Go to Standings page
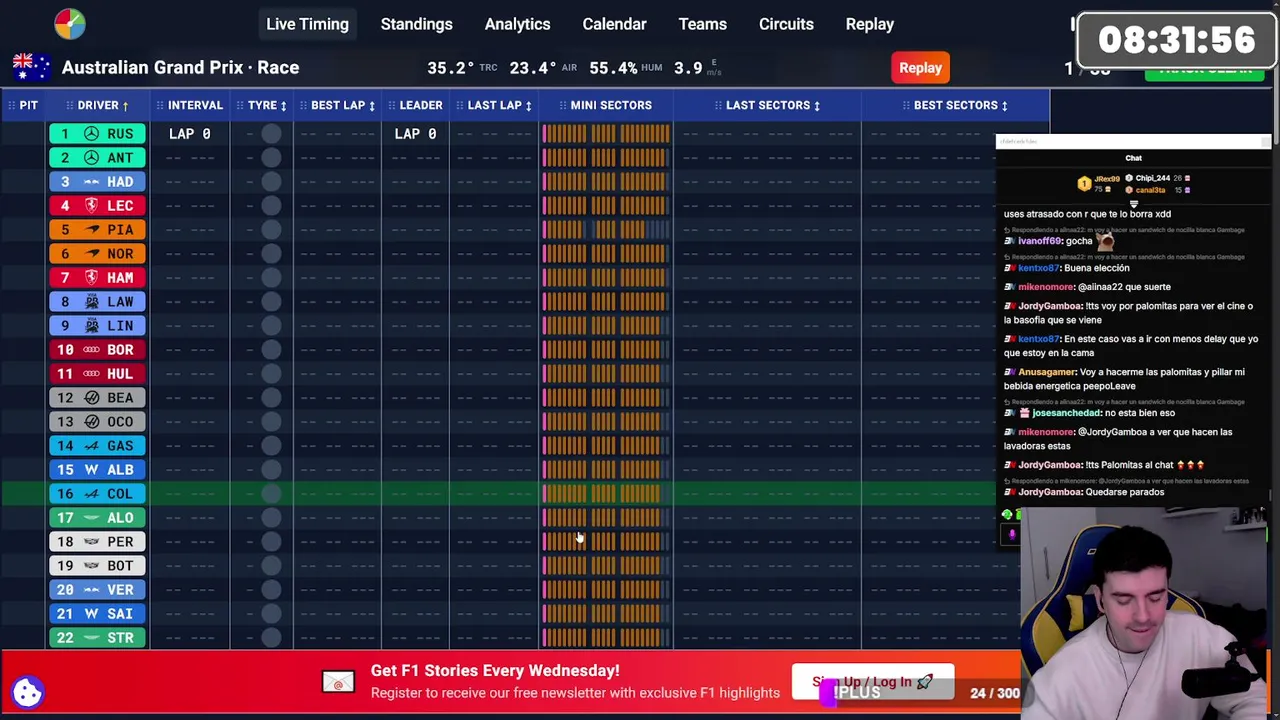 coord(416,24)
